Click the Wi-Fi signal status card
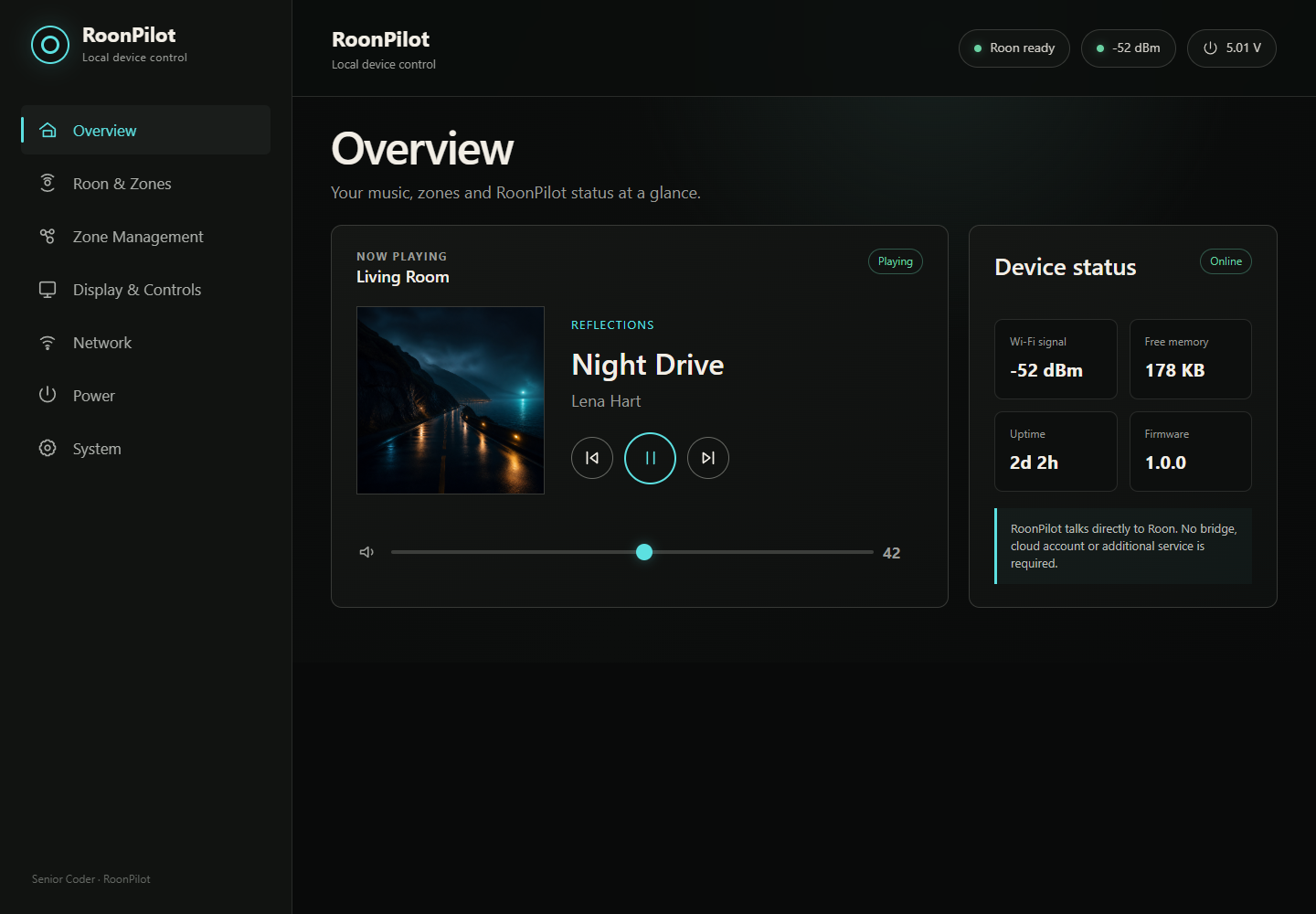The width and height of the screenshot is (1316, 914). [1056, 359]
